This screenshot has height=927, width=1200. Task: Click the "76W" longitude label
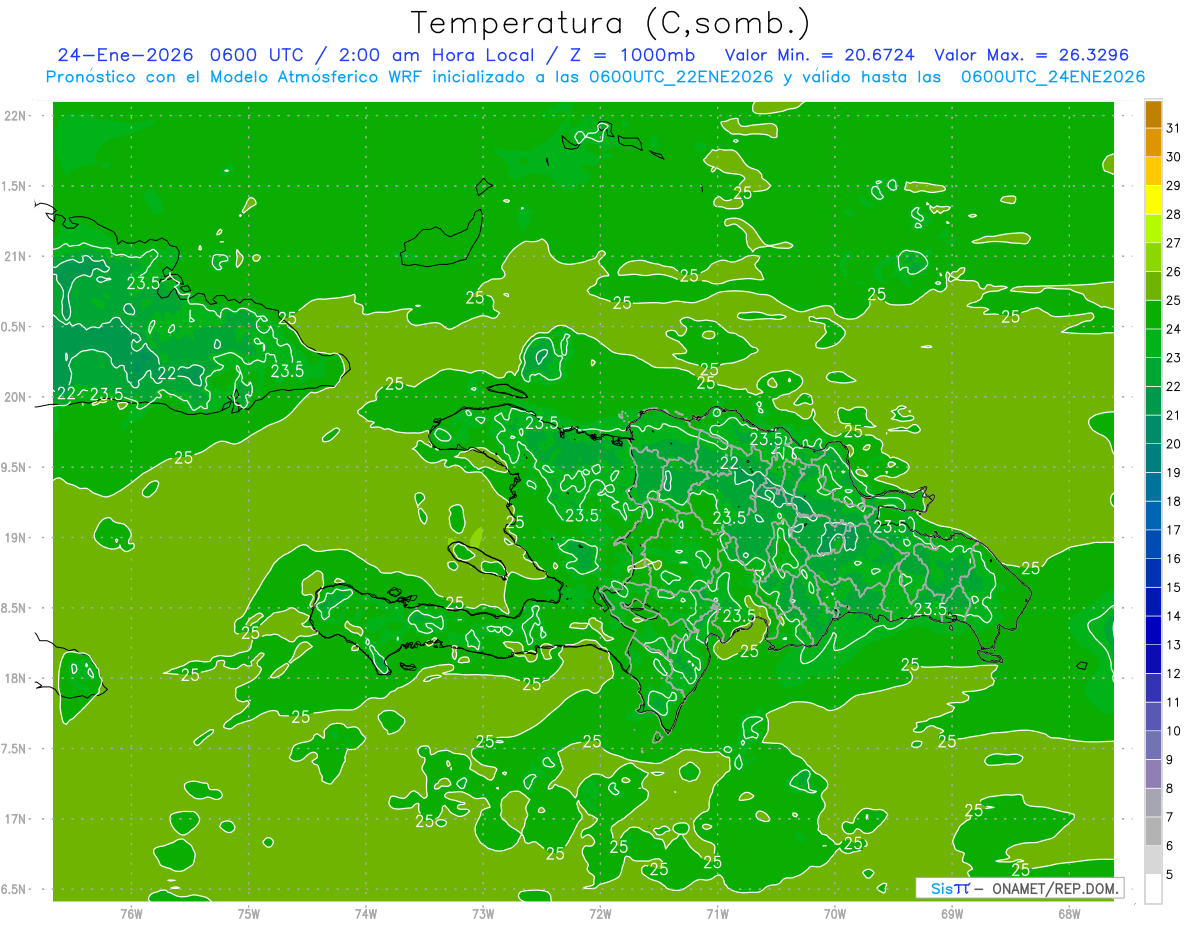[131, 913]
